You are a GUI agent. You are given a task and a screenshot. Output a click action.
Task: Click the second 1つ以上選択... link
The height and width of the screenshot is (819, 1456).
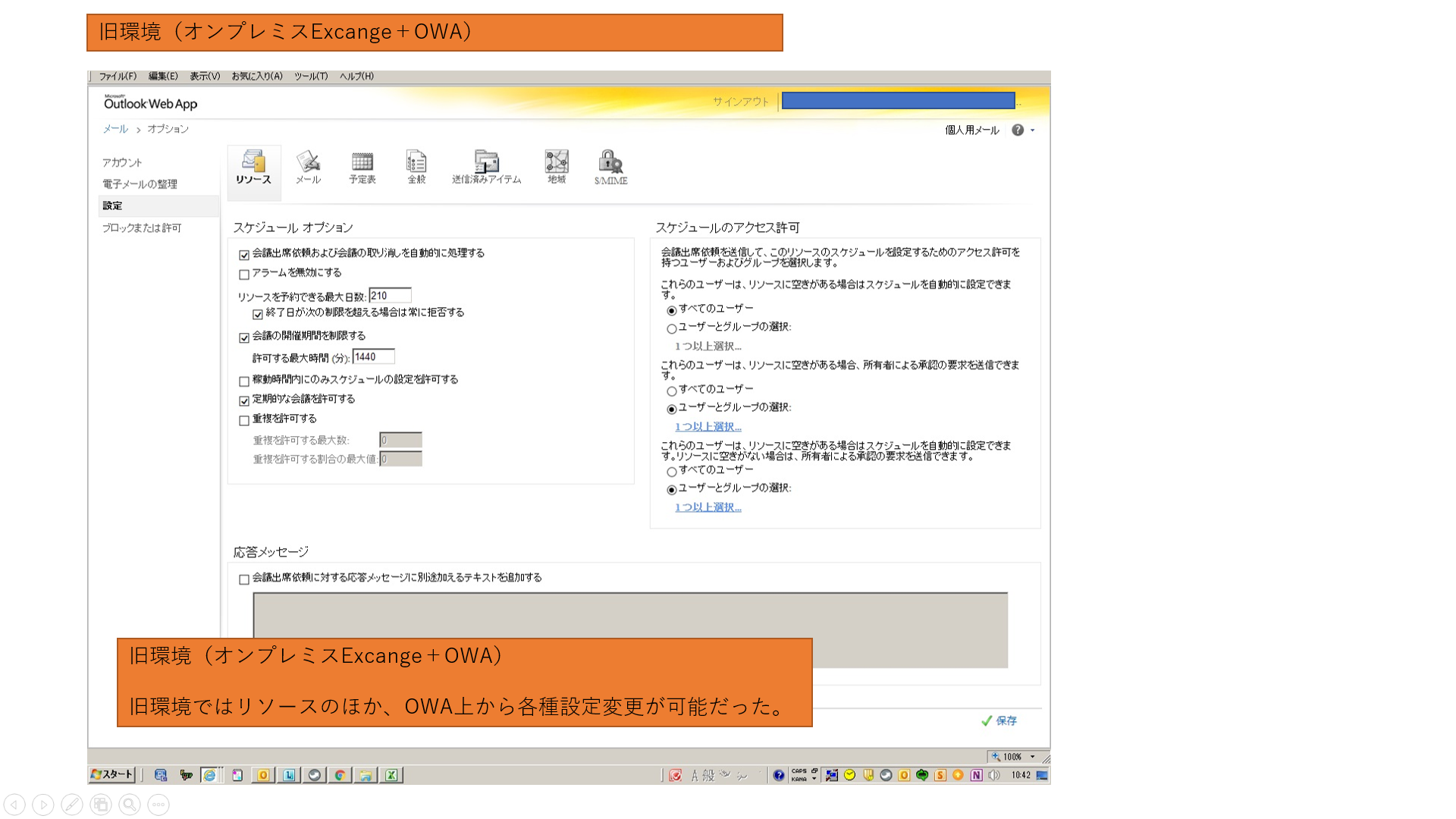(x=708, y=427)
